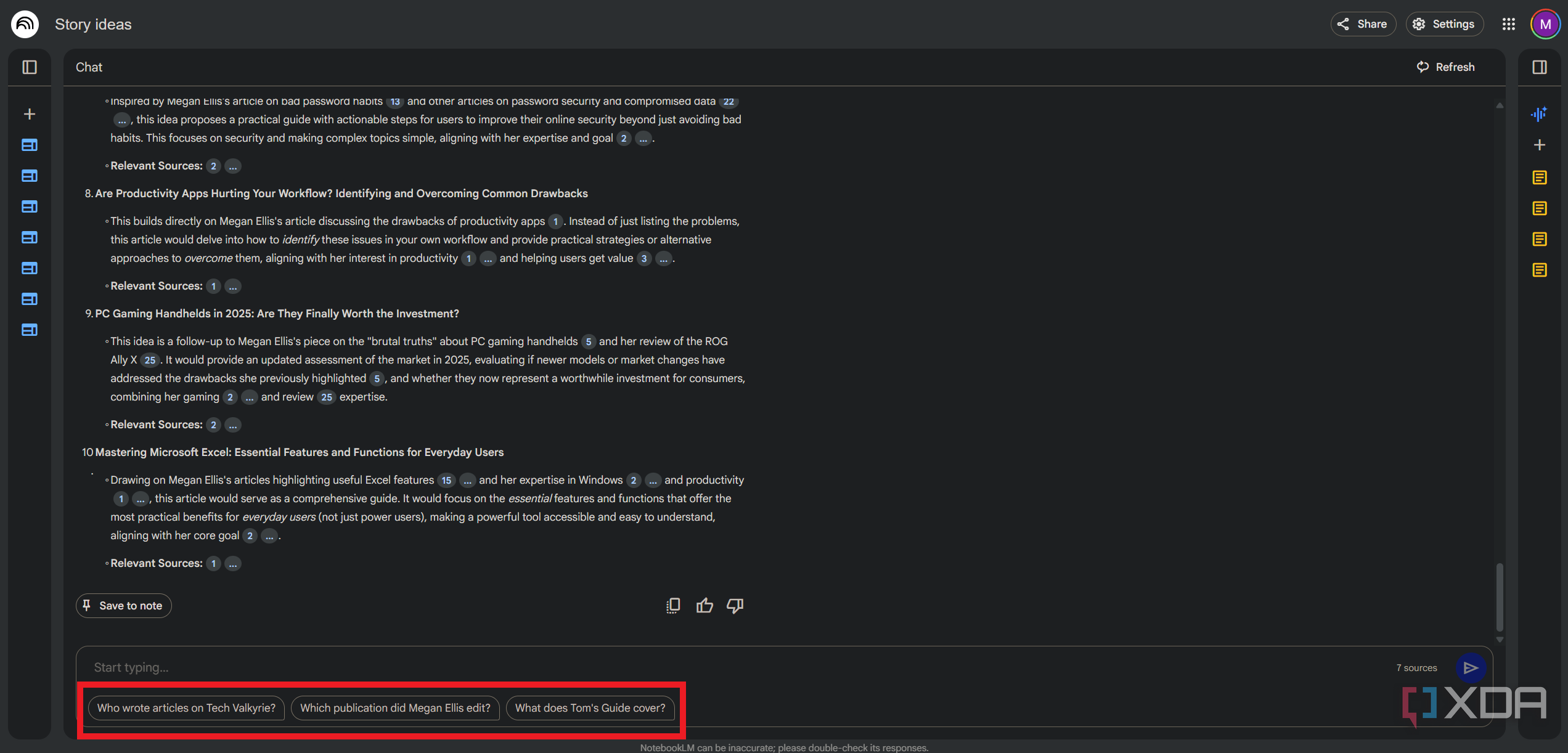Click heading 'PC Gaming Handhelds in 2025'

pyautogui.click(x=277, y=314)
